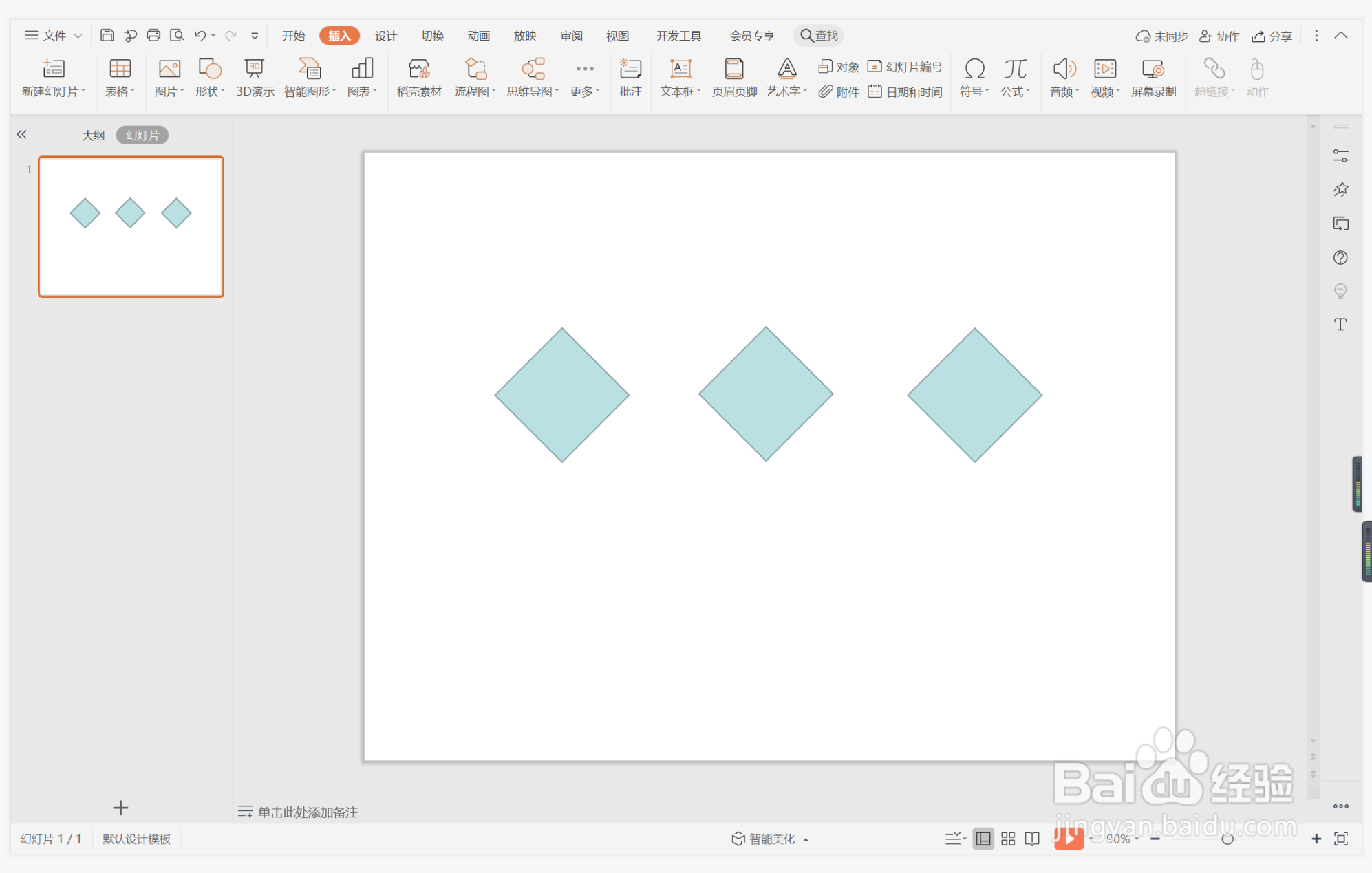Screen dimensions: 1372x873
Task: Click 单击此处添加备注 notes area
Action: (x=308, y=812)
